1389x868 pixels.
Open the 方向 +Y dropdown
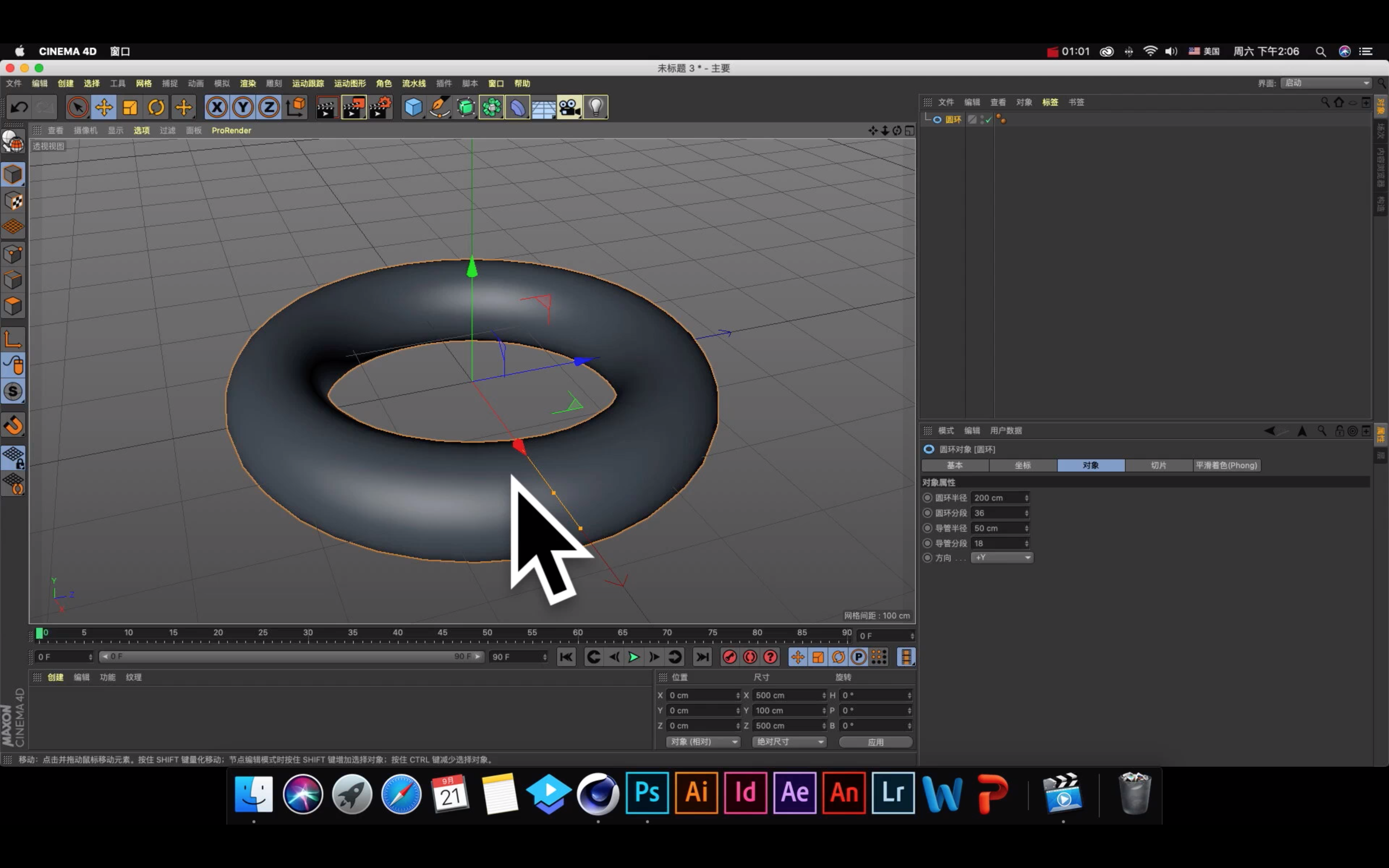(1002, 557)
